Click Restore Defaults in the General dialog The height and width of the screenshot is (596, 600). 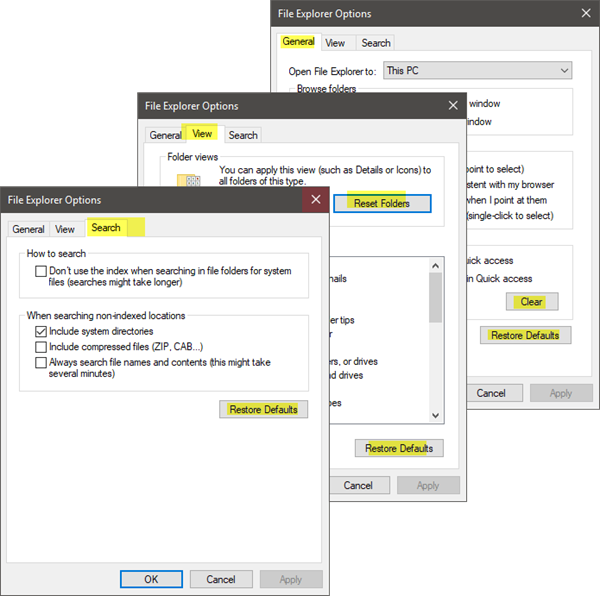pos(526,335)
